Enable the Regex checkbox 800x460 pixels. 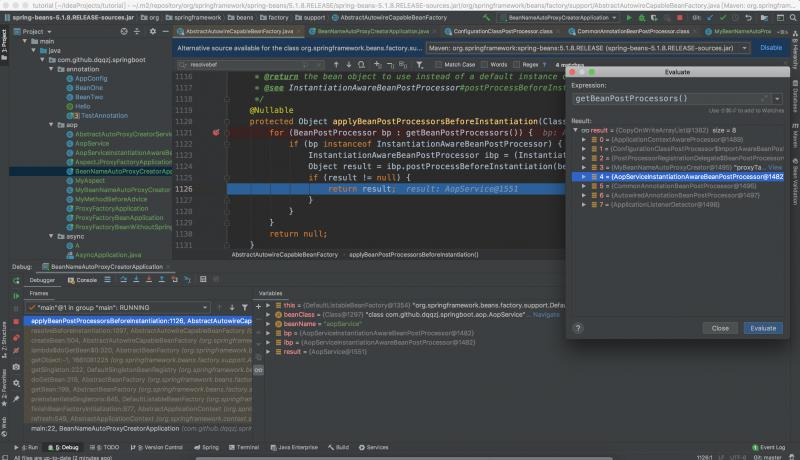[516, 65]
